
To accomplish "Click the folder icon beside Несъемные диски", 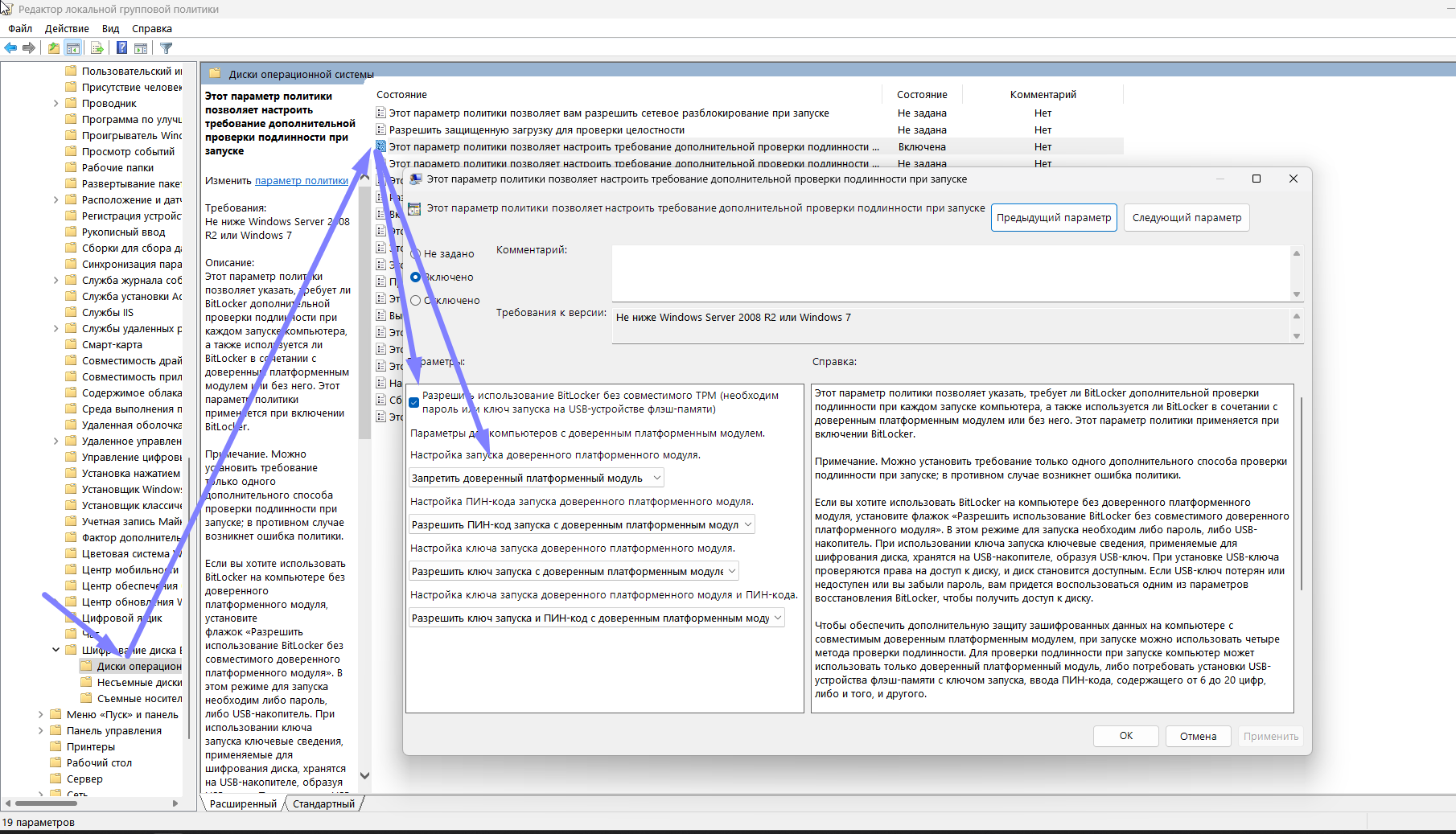I will (x=86, y=682).
